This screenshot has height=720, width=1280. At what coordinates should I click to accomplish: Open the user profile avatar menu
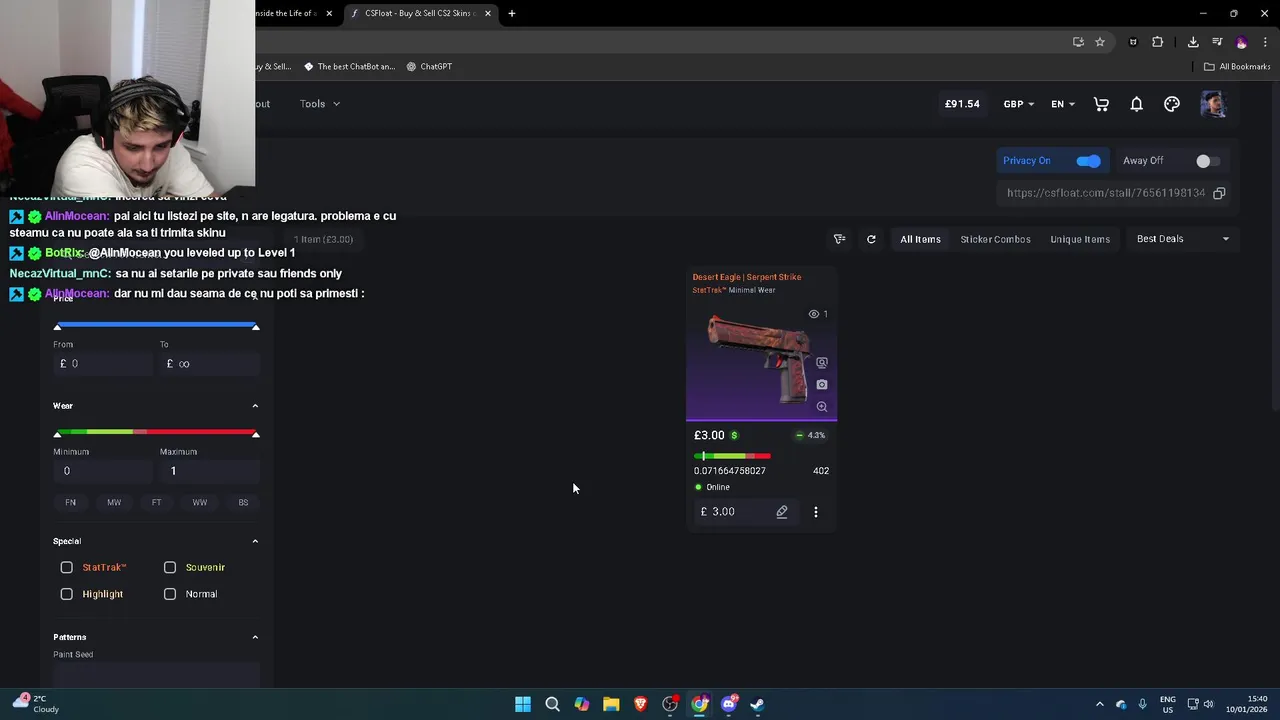click(1213, 104)
